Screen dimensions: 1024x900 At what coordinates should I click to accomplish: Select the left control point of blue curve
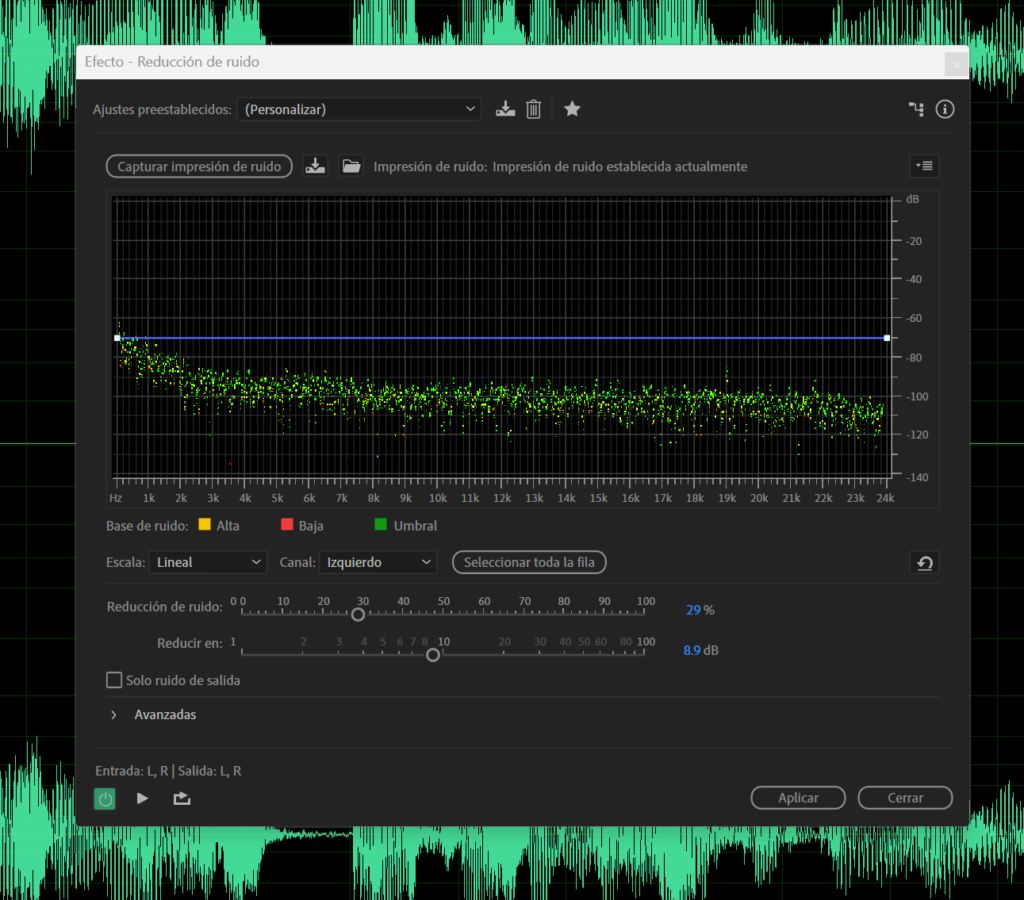118,338
